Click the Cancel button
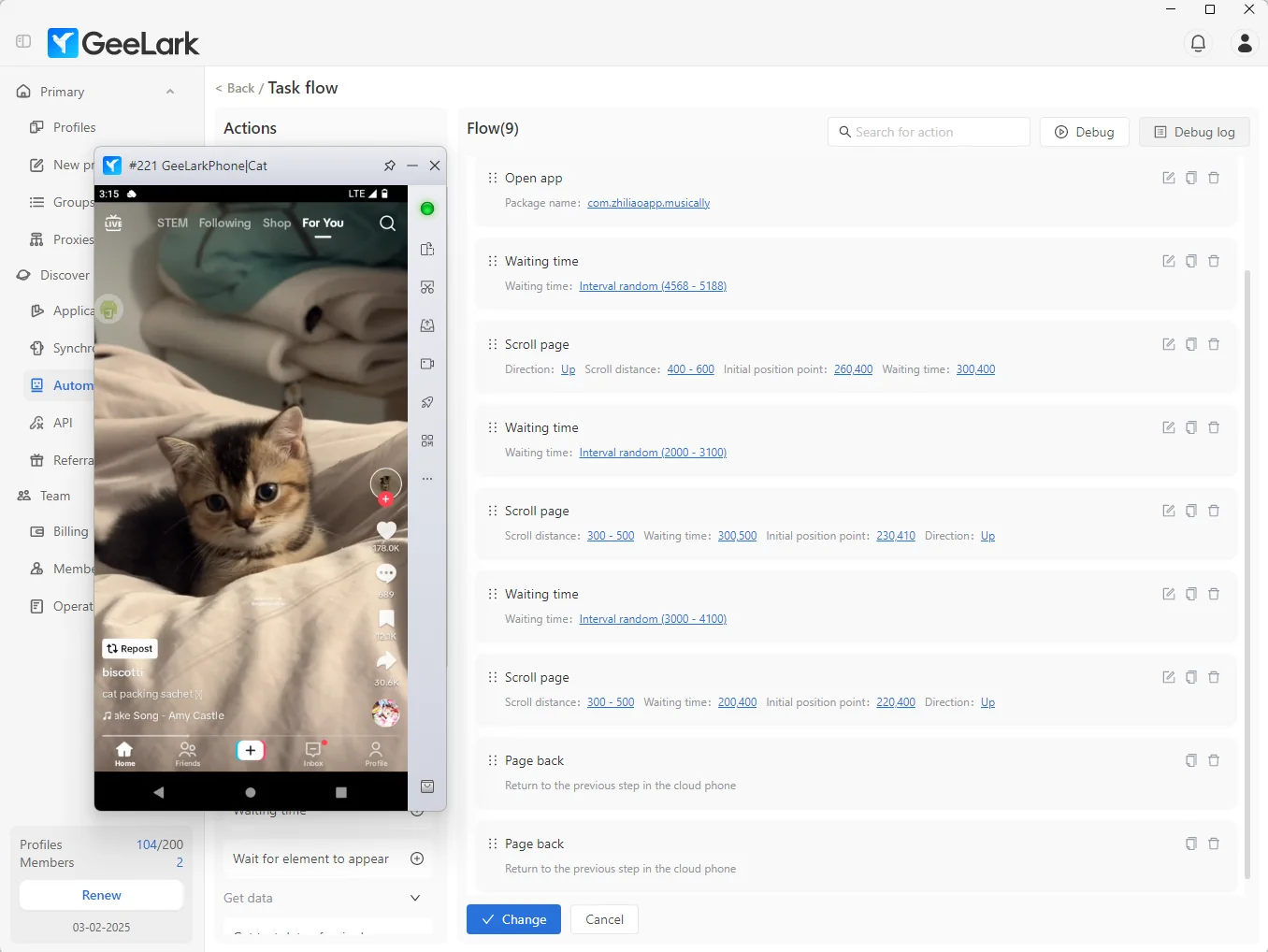The width and height of the screenshot is (1268, 952). click(x=604, y=919)
